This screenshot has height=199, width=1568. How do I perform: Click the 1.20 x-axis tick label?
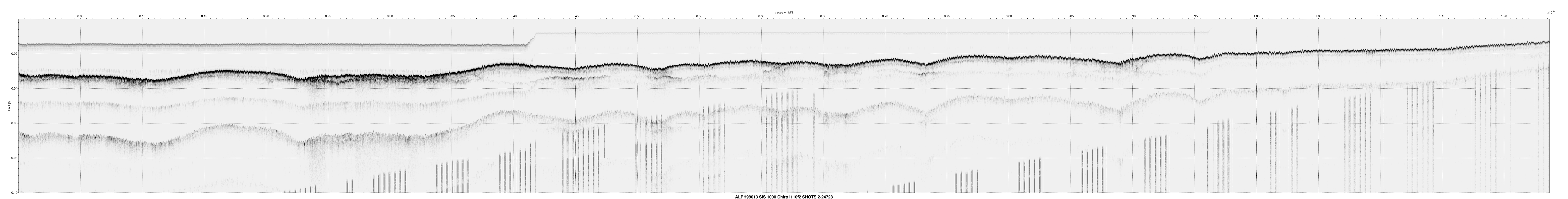(1504, 16)
